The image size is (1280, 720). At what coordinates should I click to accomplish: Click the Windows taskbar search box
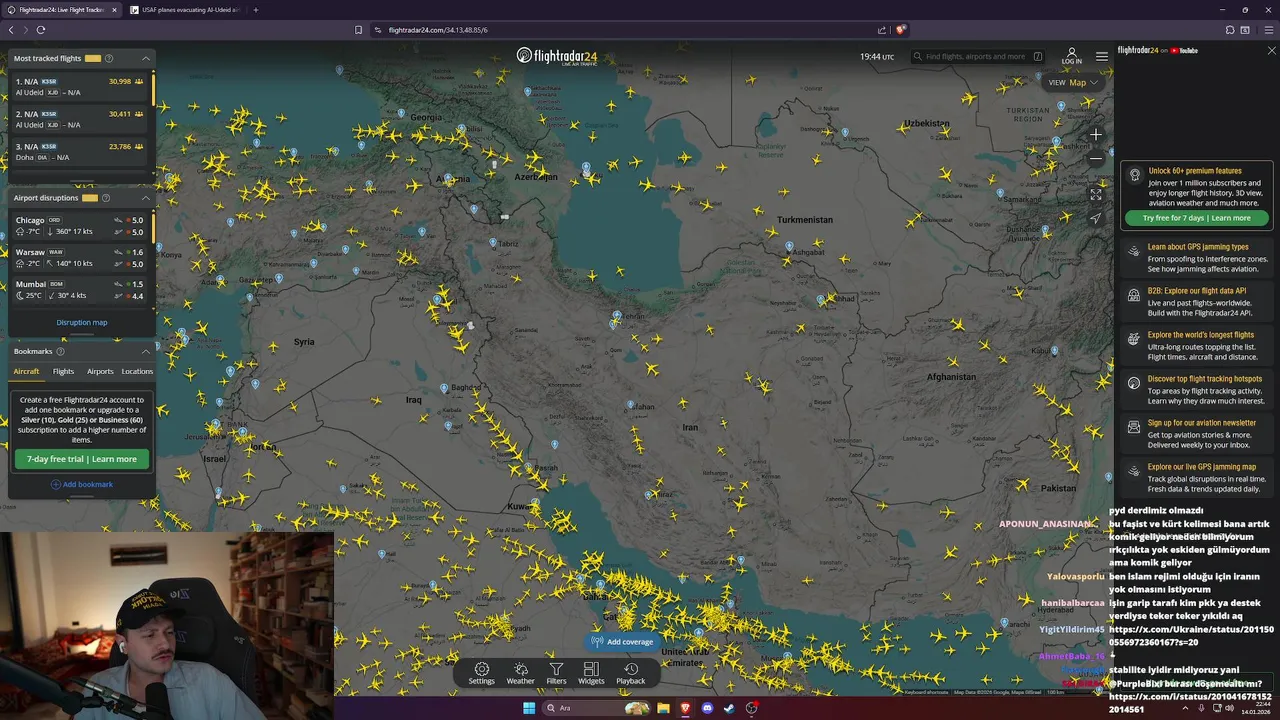tap(596, 708)
